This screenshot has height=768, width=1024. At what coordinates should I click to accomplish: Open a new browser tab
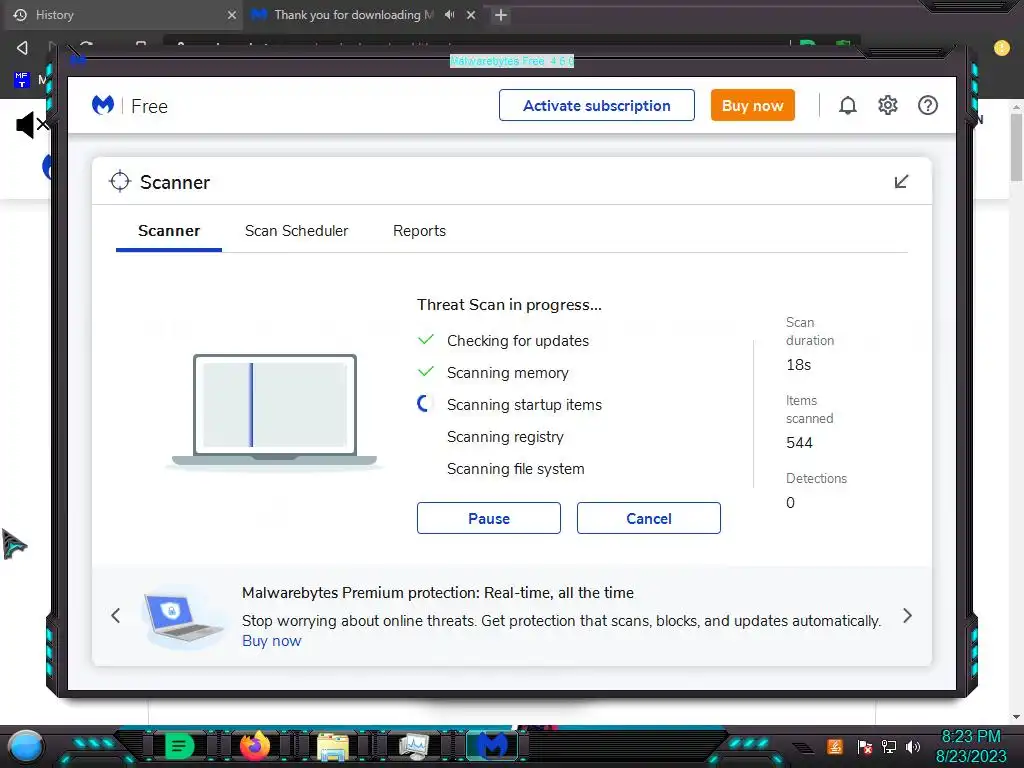(500, 15)
